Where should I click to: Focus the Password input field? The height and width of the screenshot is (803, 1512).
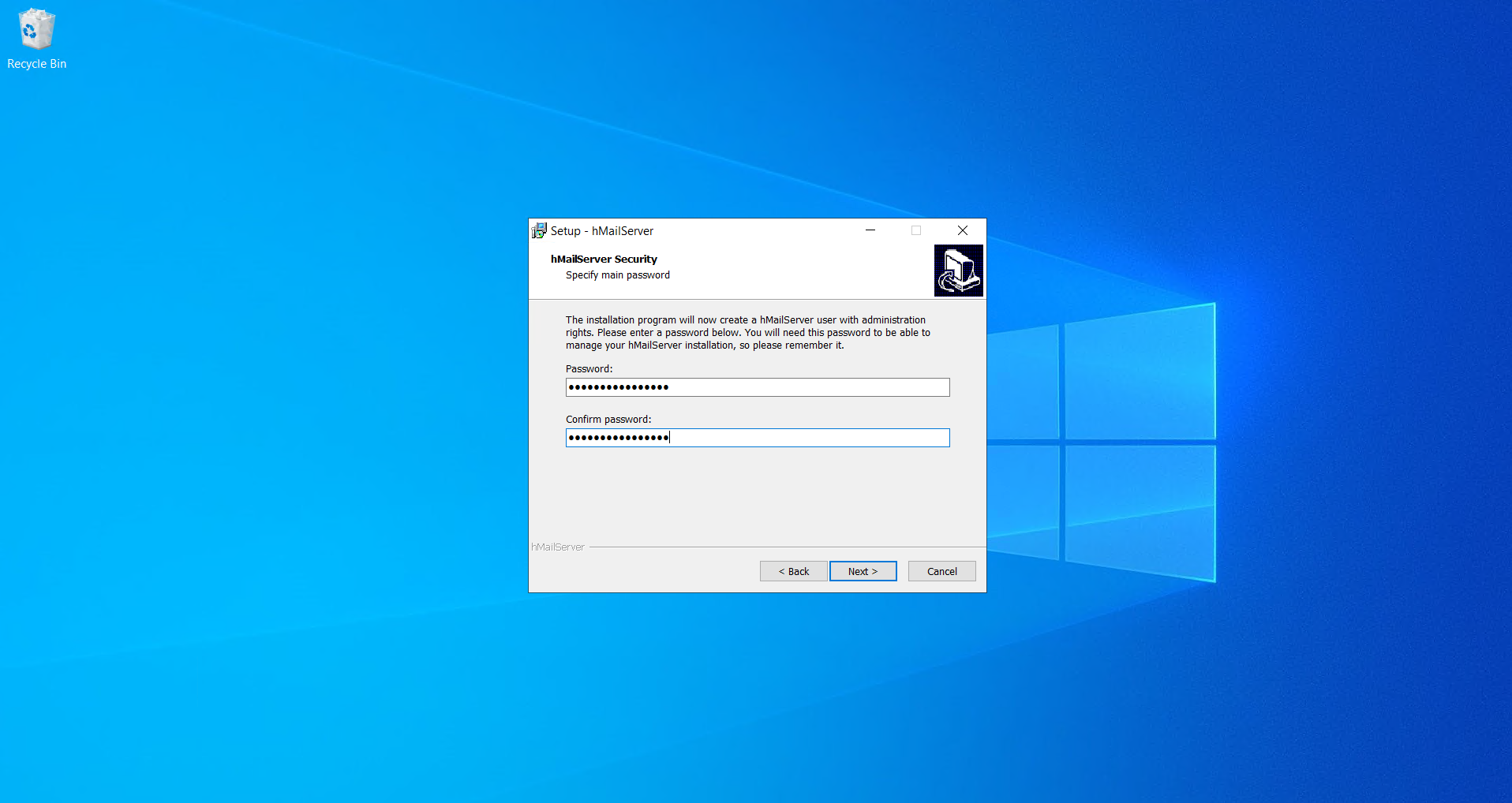758,387
